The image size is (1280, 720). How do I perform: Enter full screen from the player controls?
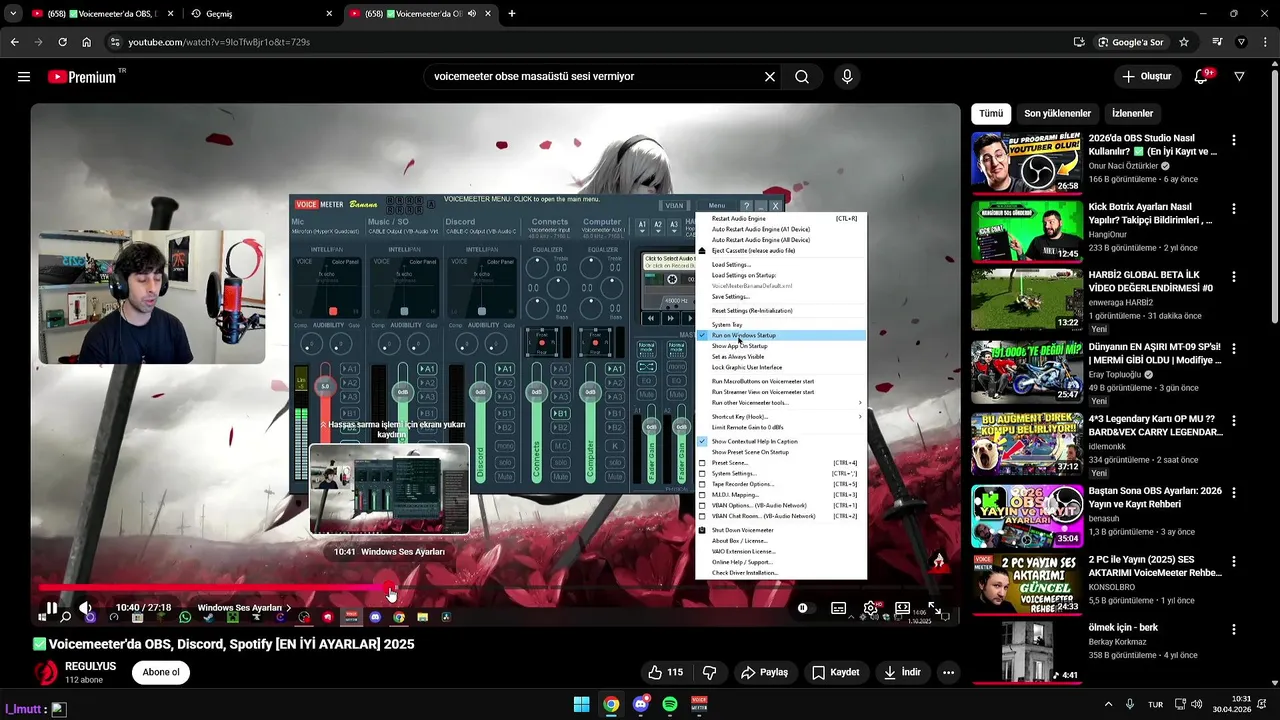tap(935, 608)
